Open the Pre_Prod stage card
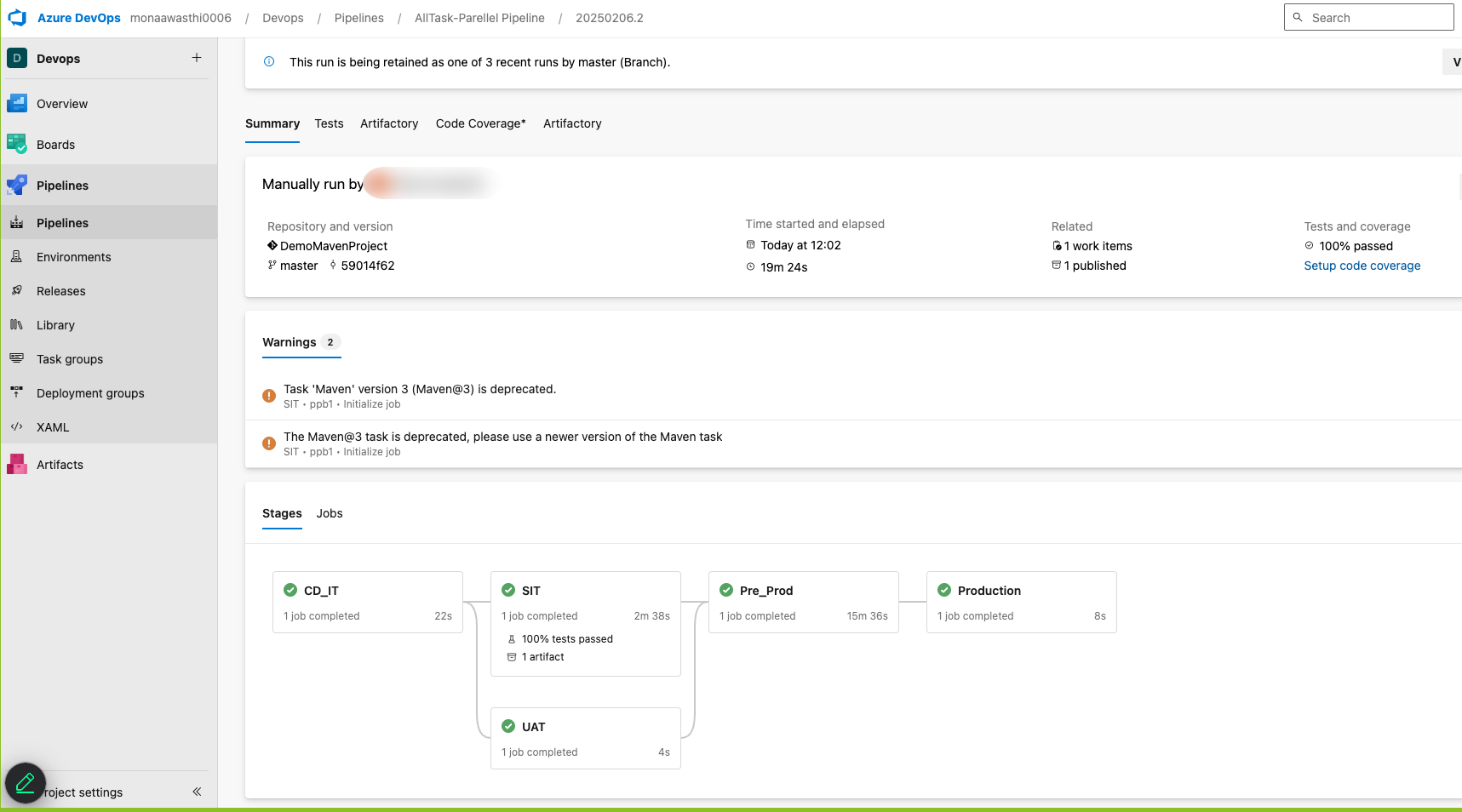The image size is (1462, 812). 804,602
